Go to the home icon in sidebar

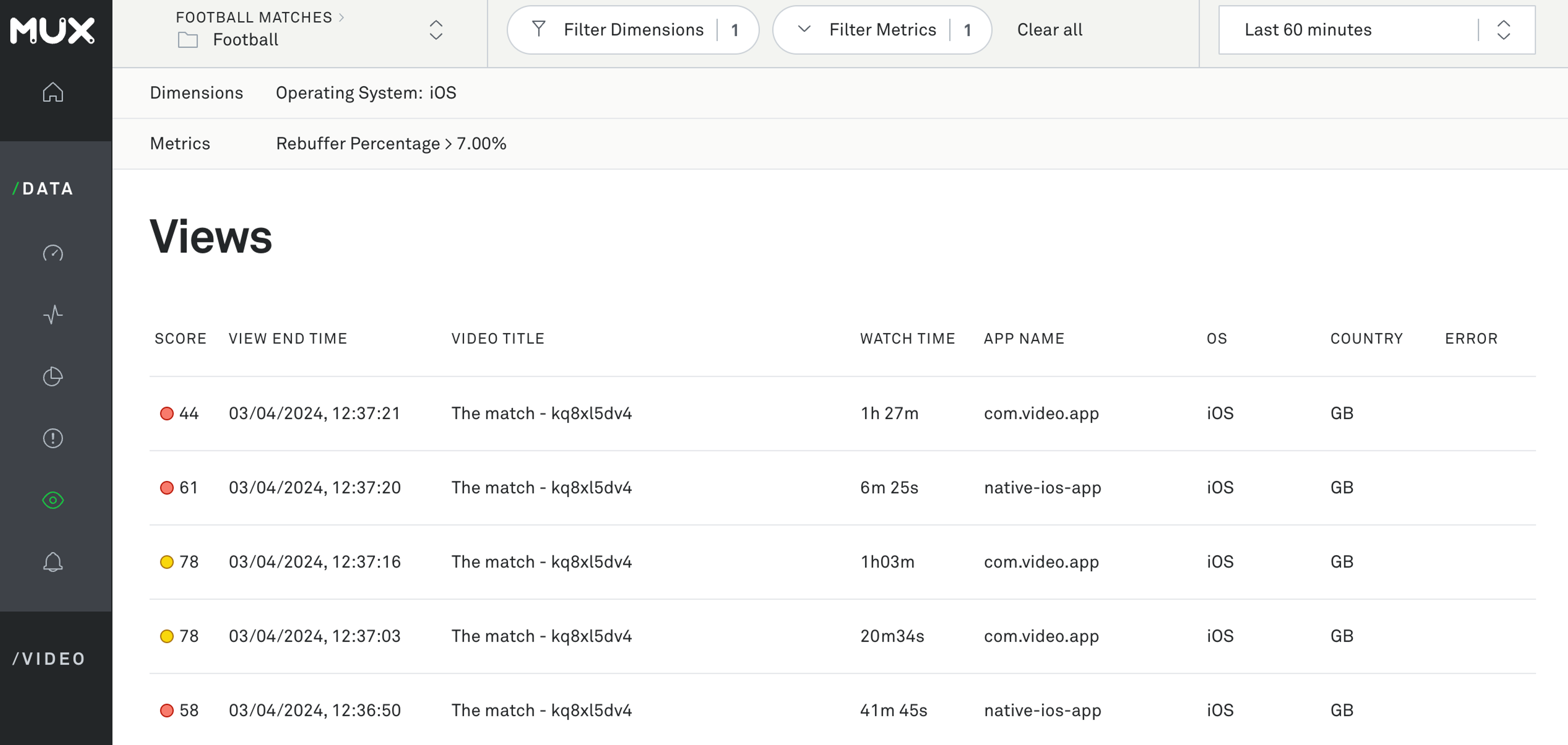click(53, 93)
